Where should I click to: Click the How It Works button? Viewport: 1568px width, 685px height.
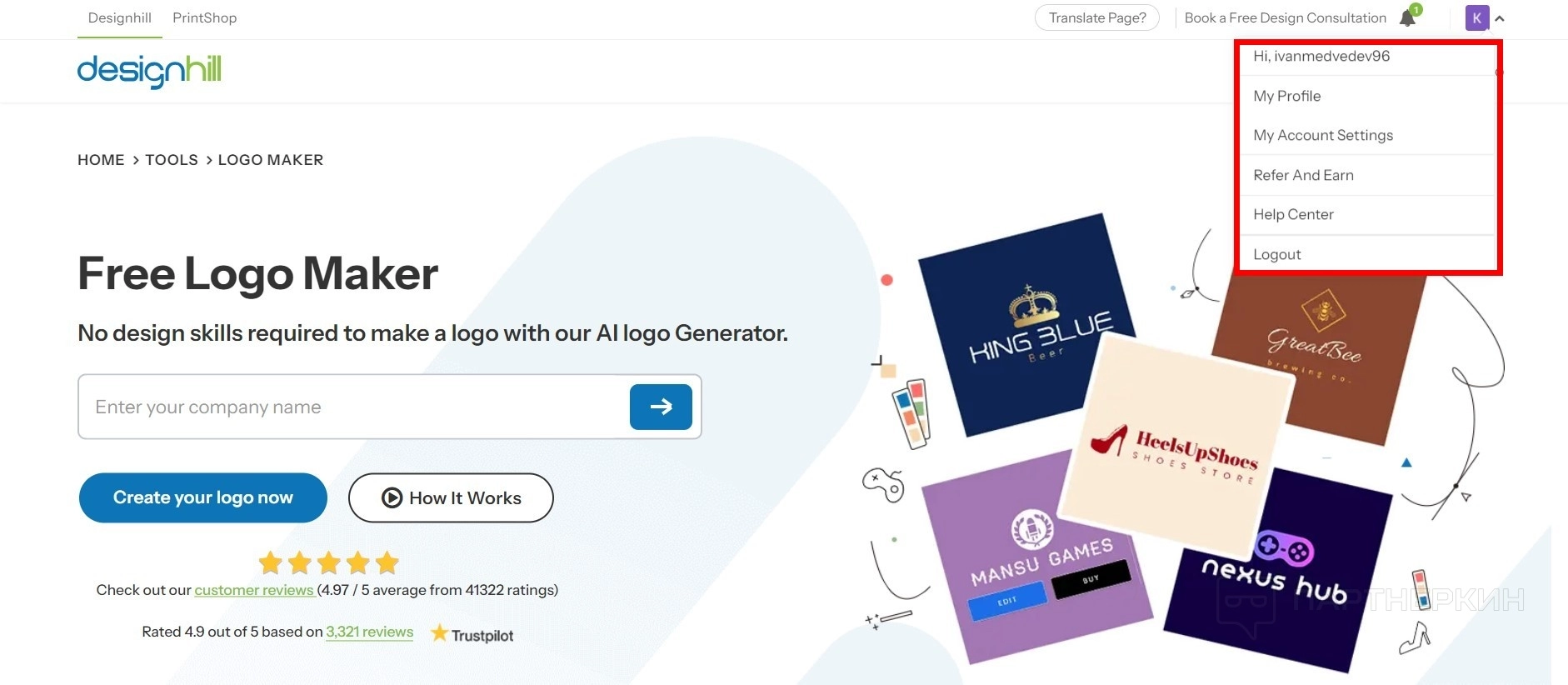451,498
